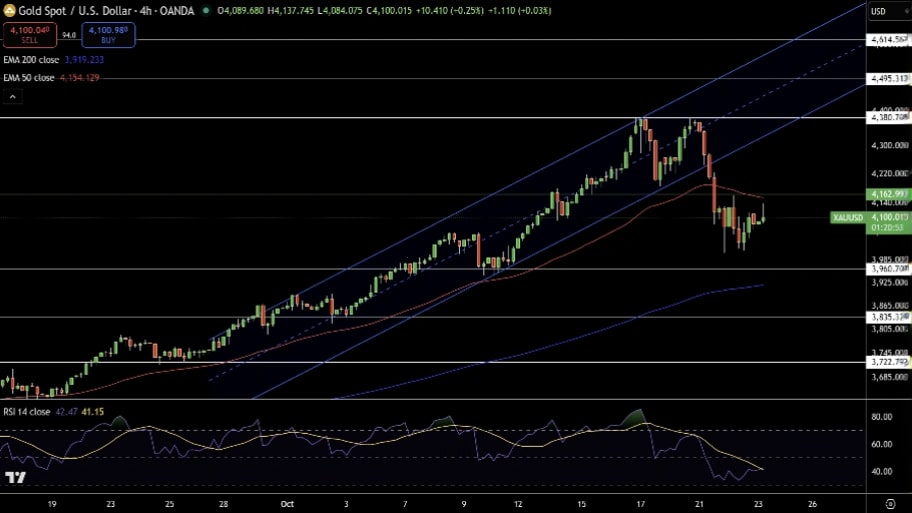Click the 4,380.70 resistance line price label
The image size is (912, 513).
point(888,118)
